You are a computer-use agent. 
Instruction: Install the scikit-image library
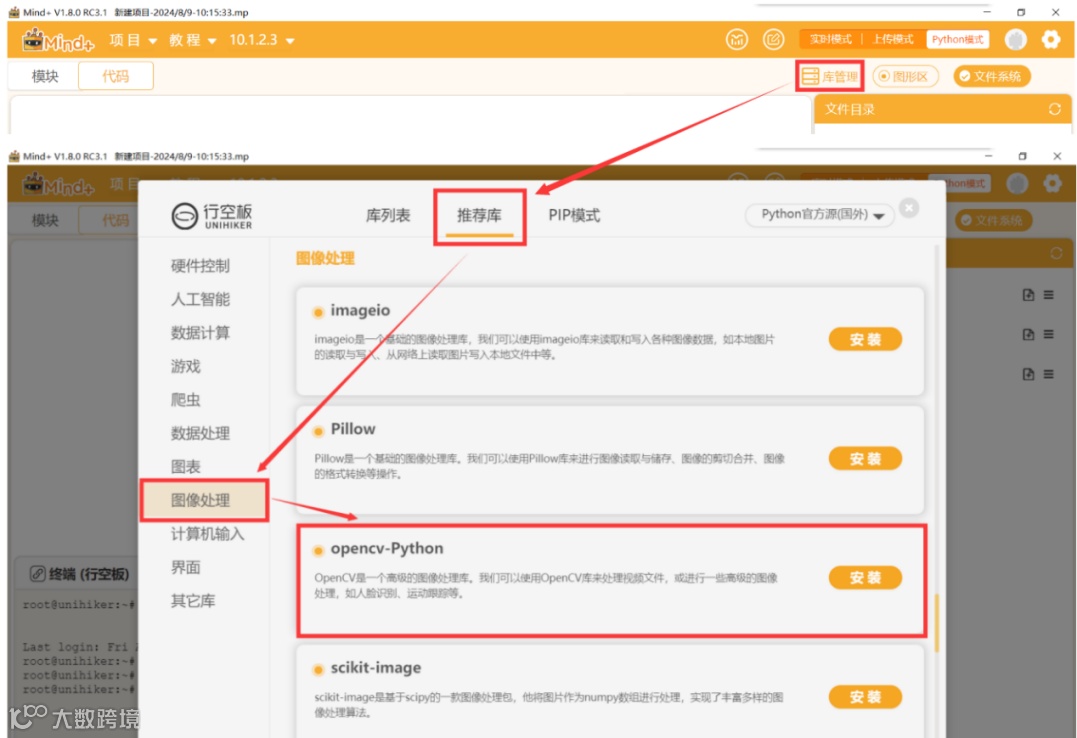coord(865,697)
